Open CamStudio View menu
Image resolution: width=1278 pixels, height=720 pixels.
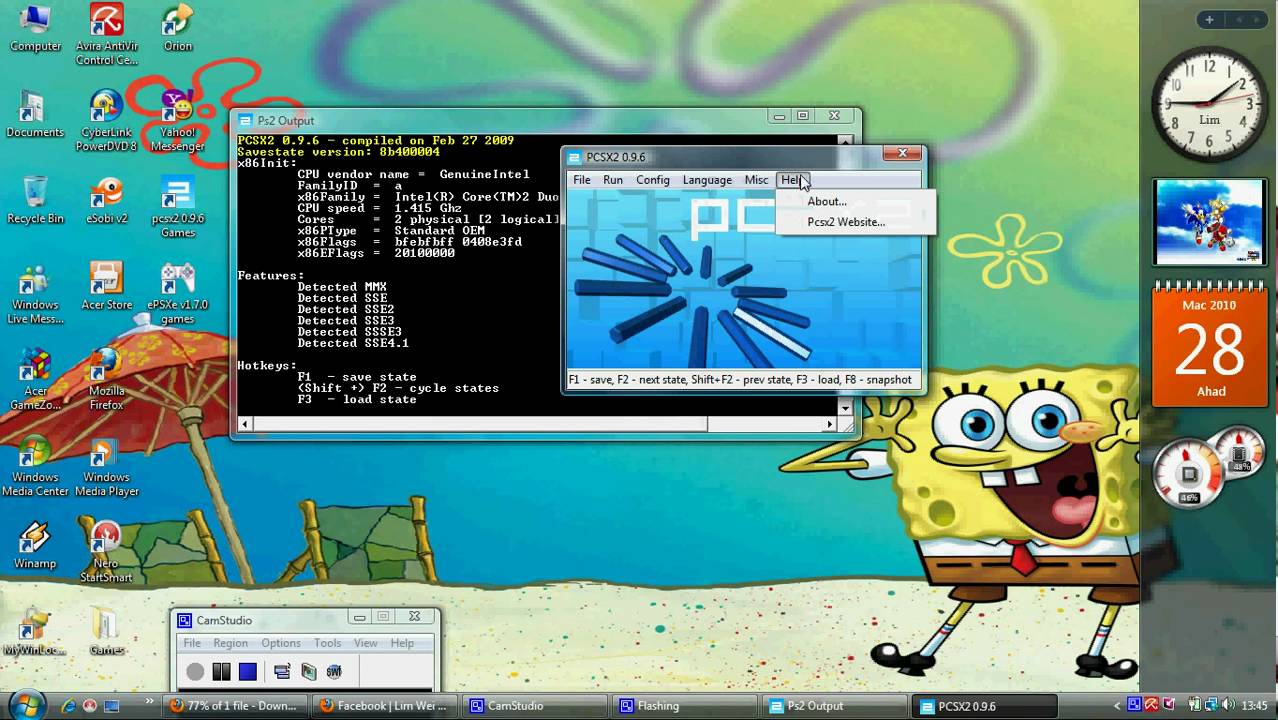pos(366,643)
